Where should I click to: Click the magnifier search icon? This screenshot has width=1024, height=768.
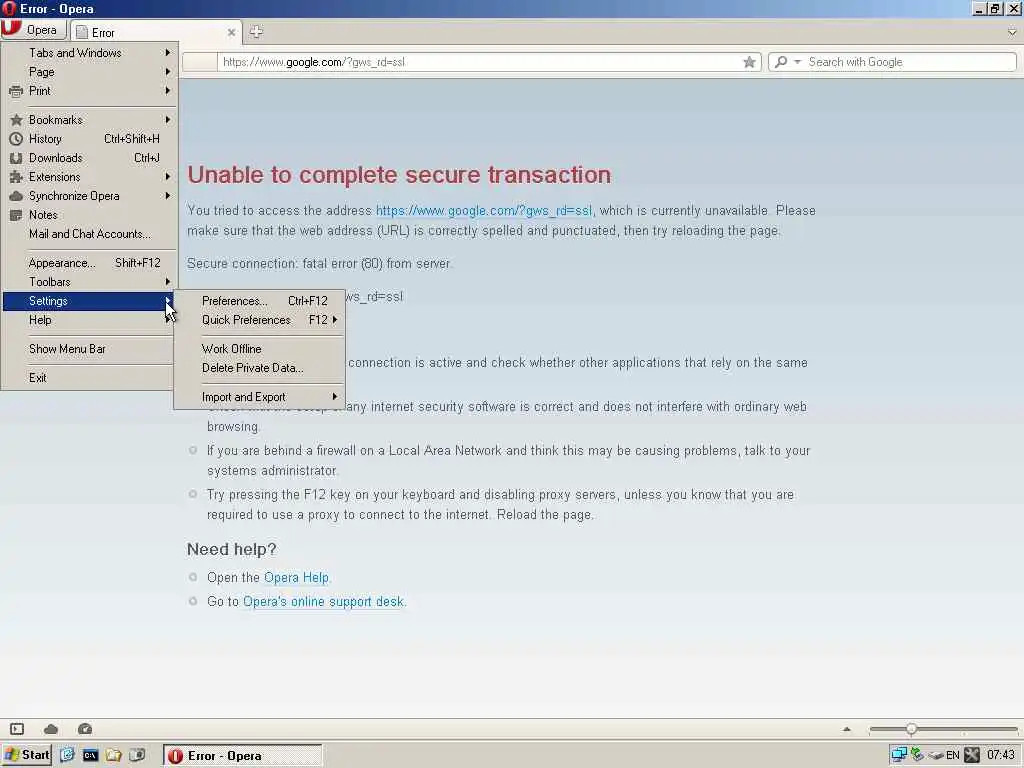(781, 62)
